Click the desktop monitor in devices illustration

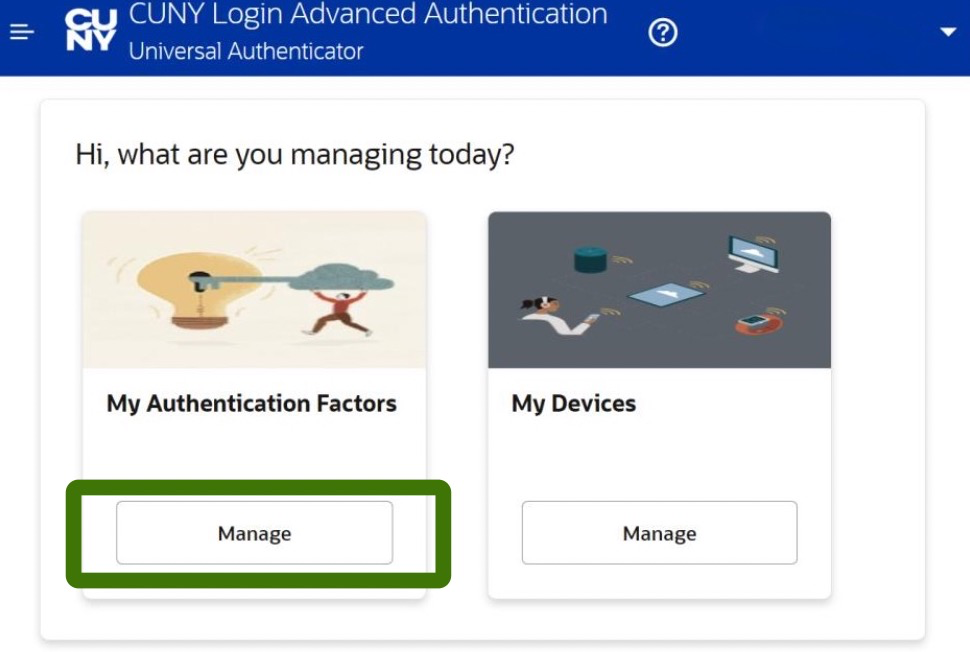753,254
